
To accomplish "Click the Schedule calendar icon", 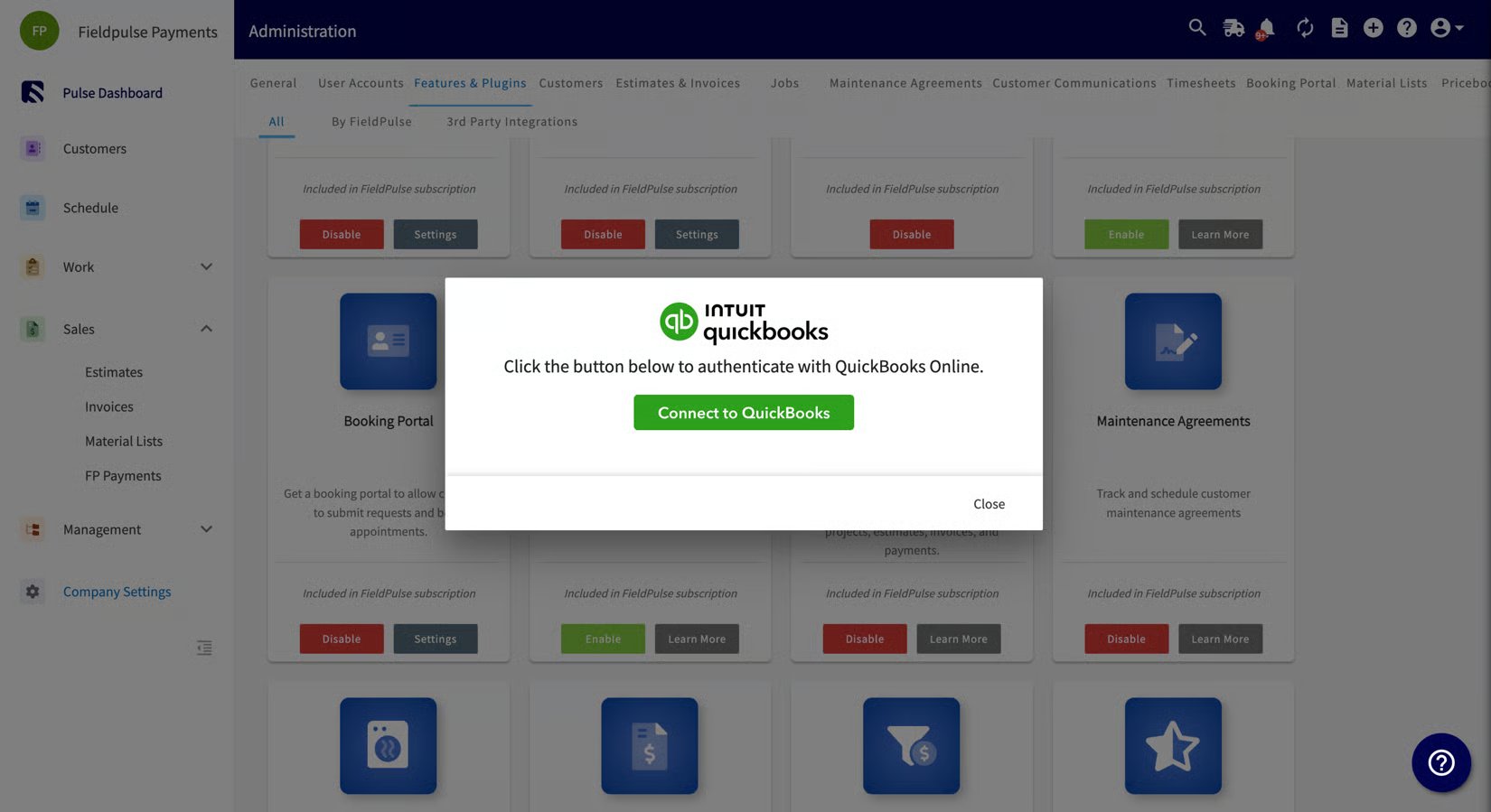I will pos(33,208).
